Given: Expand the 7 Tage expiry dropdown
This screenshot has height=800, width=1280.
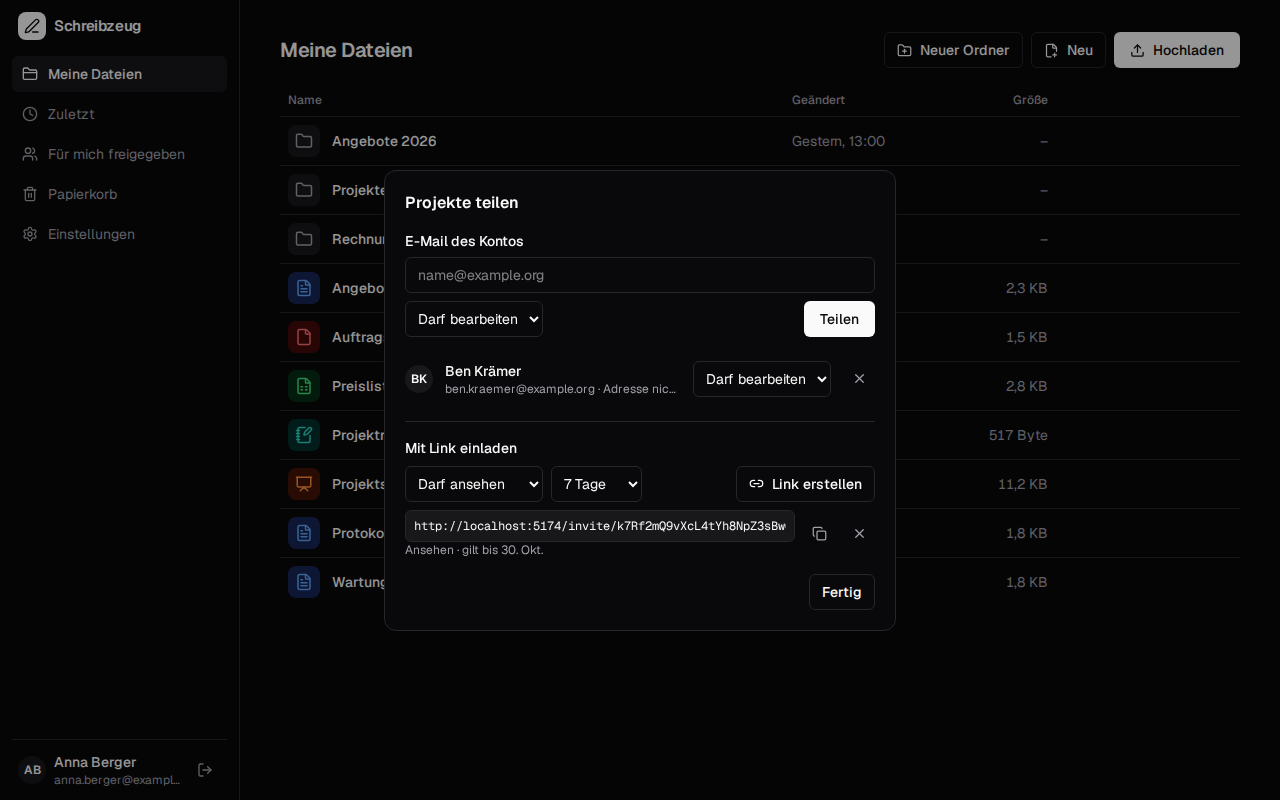Looking at the screenshot, I should point(596,484).
